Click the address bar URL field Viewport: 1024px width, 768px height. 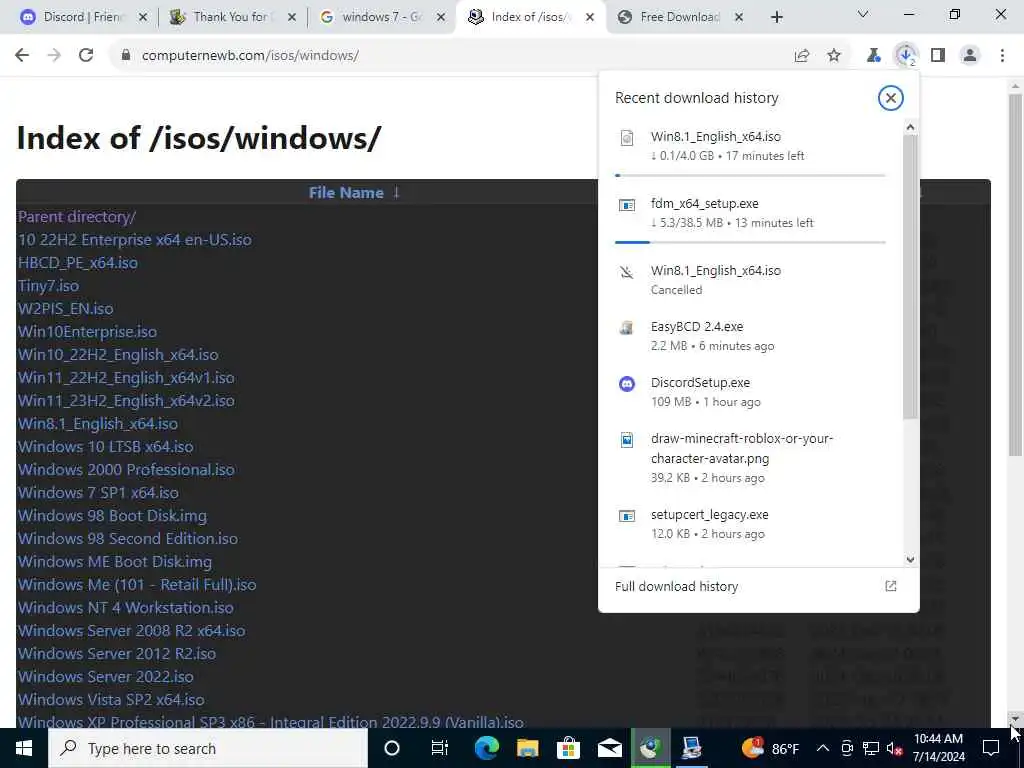(x=451, y=56)
